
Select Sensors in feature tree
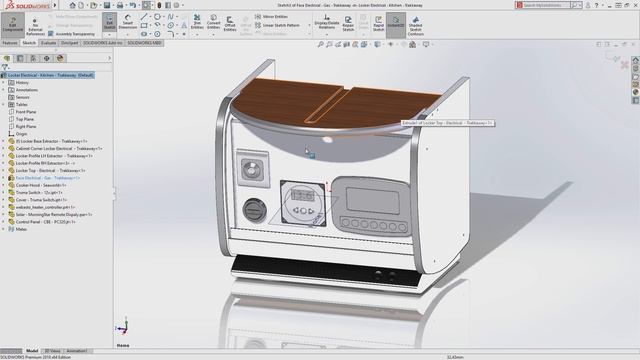tap(19, 97)
